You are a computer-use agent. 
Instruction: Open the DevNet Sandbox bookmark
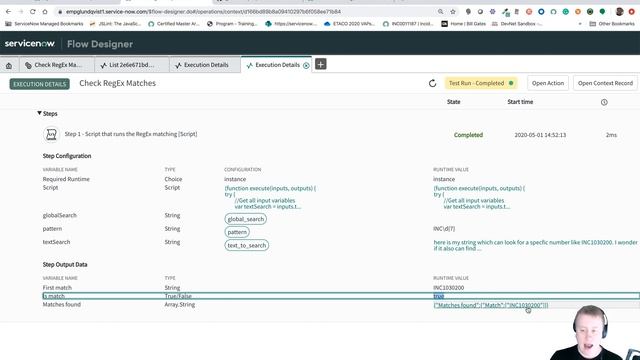coord(518,24)
